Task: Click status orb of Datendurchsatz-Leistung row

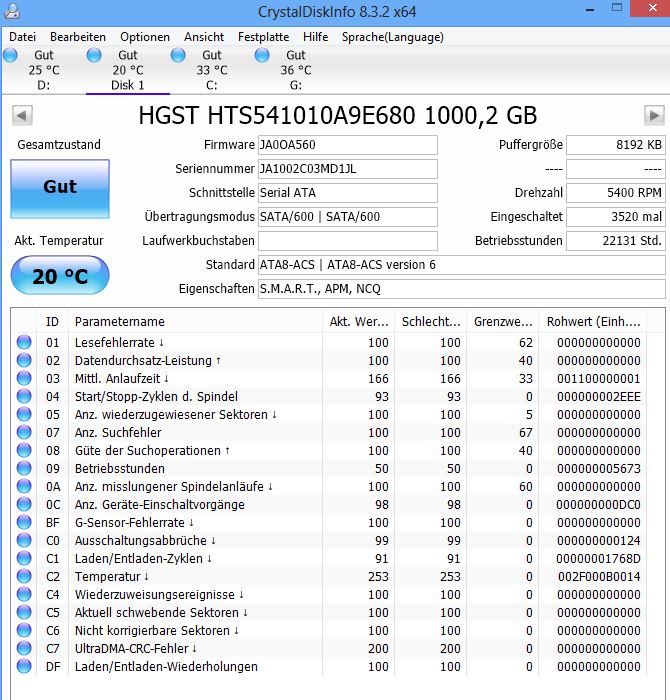Action: point(24,360)
